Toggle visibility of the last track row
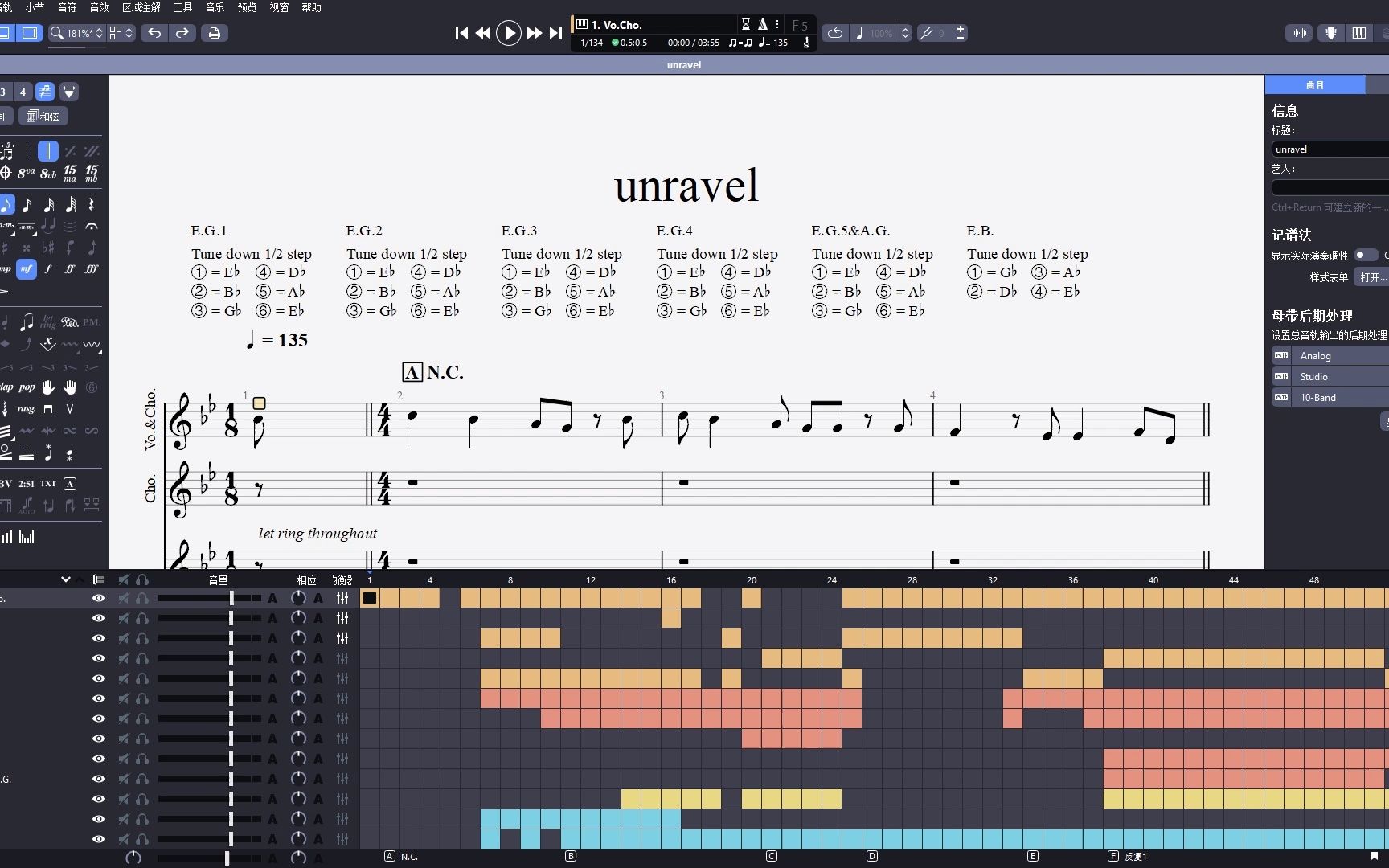Image resolution: width=1389 pixels, height=868 pixels. pyautogui.click(x=99, y=839)
